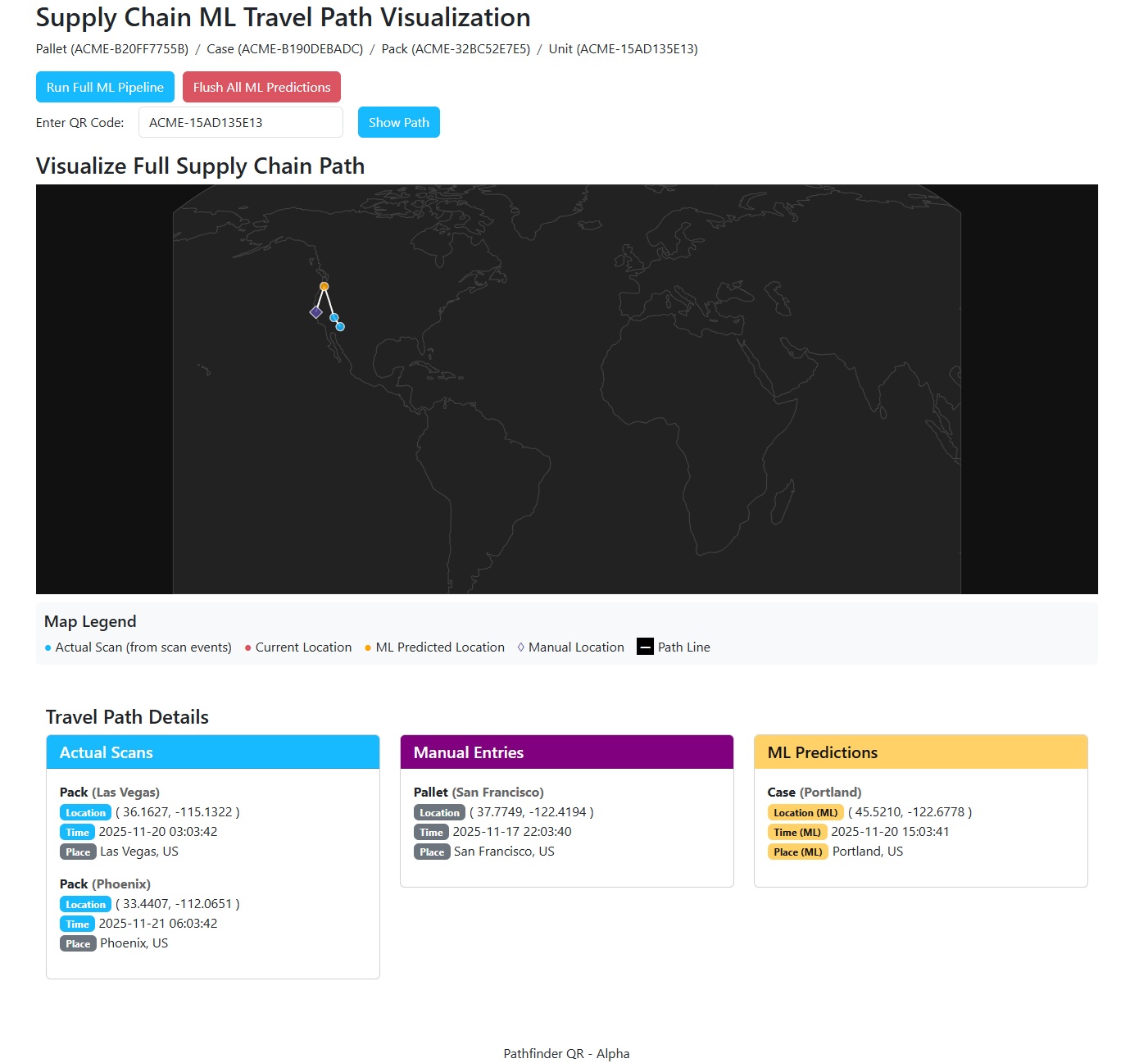Click the orange ML Predicted Location legend dot
1148x1063 pixels.
coord(368,647)
